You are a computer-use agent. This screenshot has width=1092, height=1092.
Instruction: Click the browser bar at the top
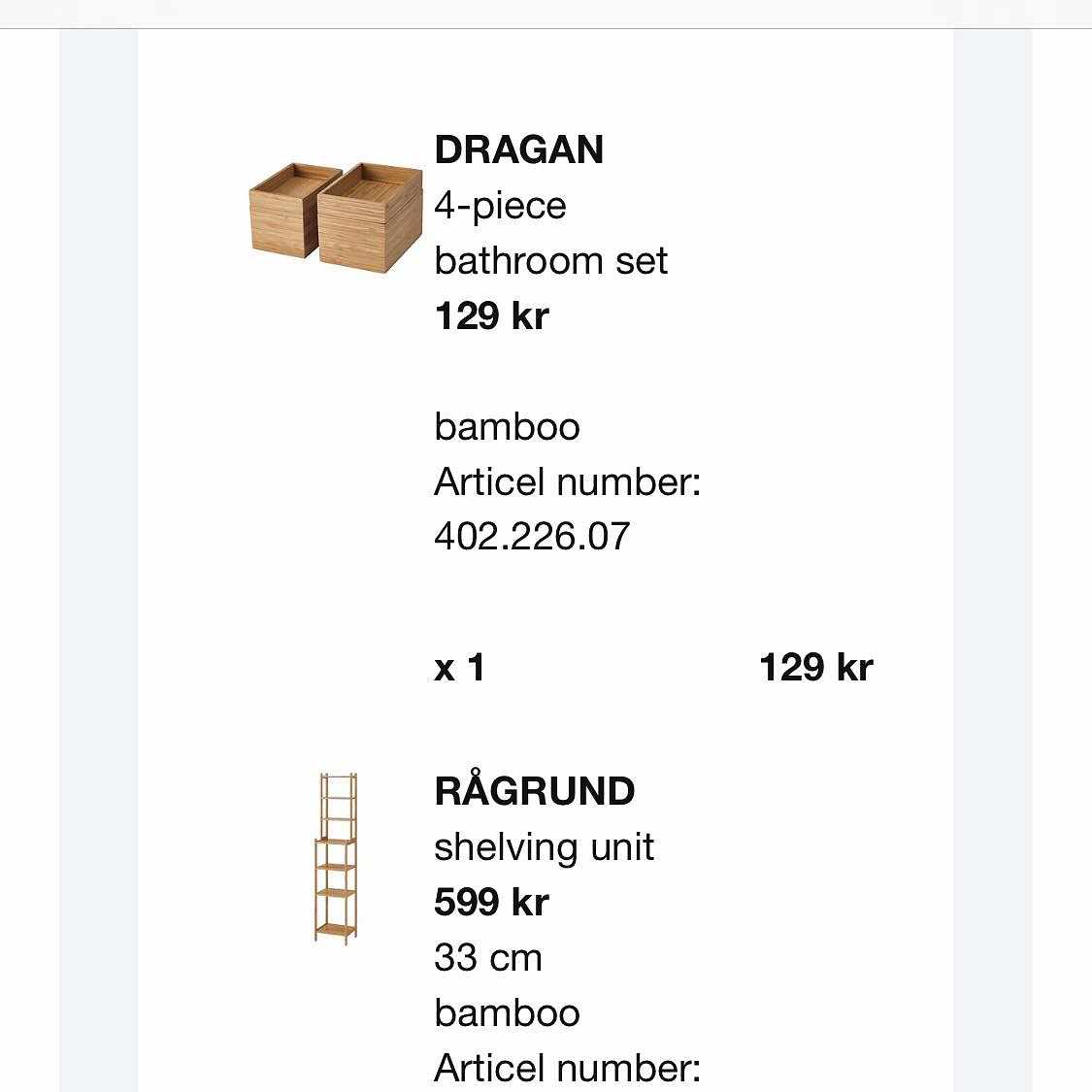pos(546,14)
